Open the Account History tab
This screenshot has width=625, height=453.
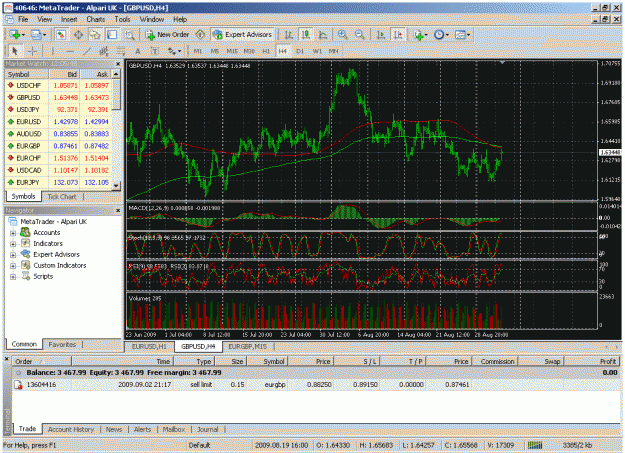pos(71,429)
